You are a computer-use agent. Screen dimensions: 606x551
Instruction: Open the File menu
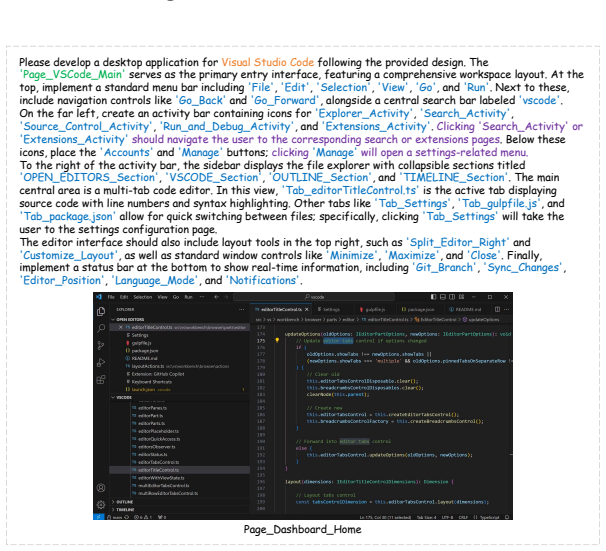[111, 297]
